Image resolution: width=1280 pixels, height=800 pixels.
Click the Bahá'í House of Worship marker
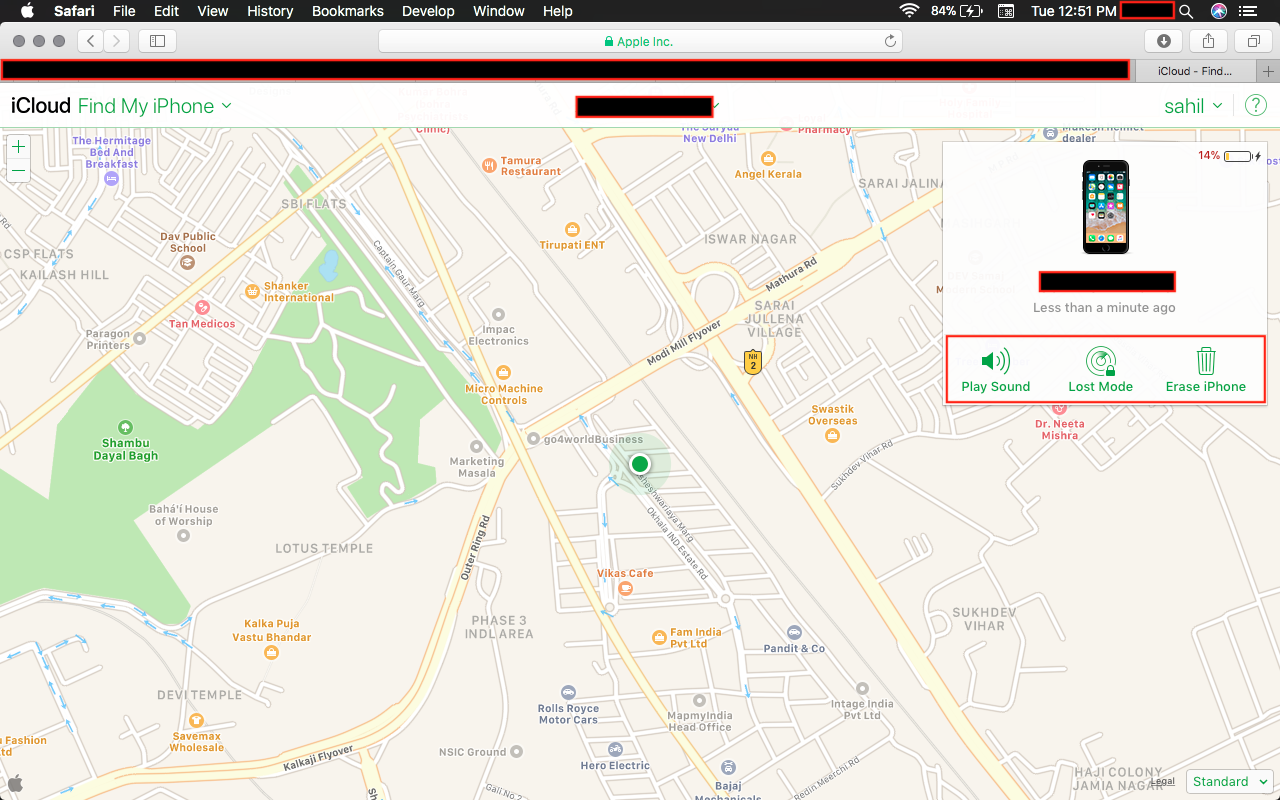[x=183, y=535]
